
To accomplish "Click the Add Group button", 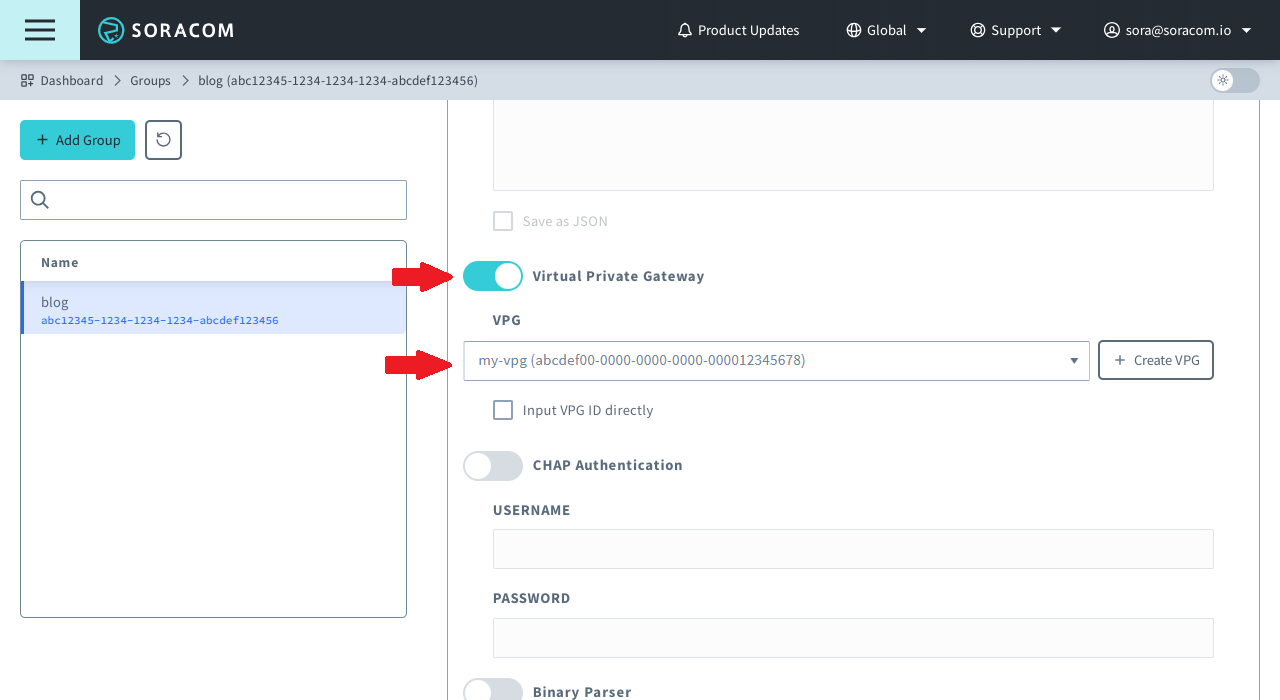I will [77, 140].
